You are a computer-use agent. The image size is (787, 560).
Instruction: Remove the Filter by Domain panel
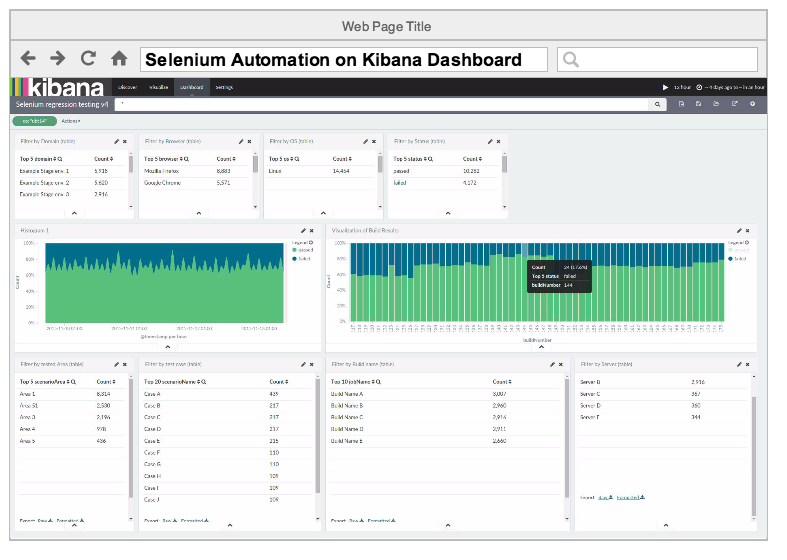point(125,142)
